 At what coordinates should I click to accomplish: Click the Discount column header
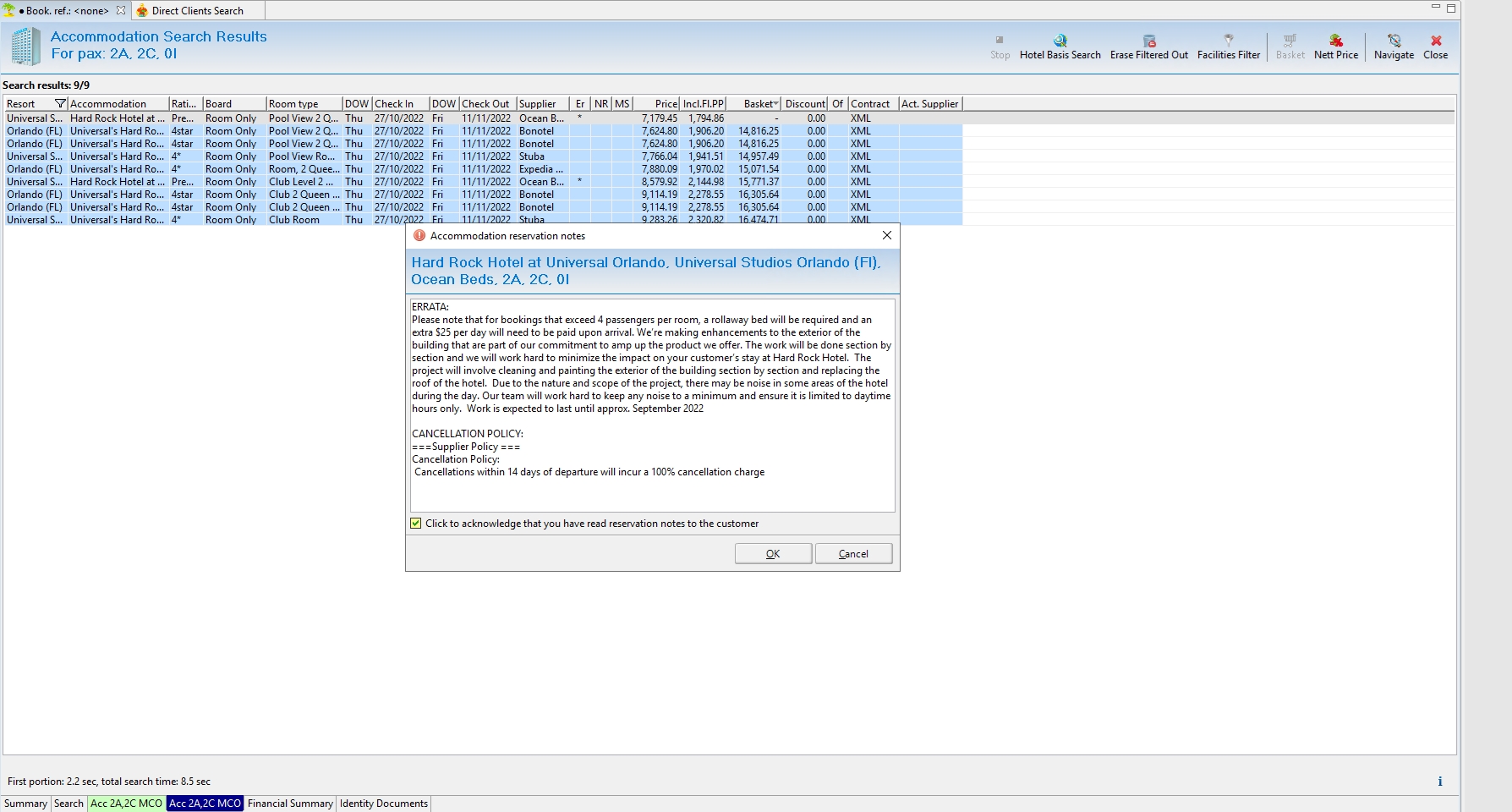tap(804, 104)
